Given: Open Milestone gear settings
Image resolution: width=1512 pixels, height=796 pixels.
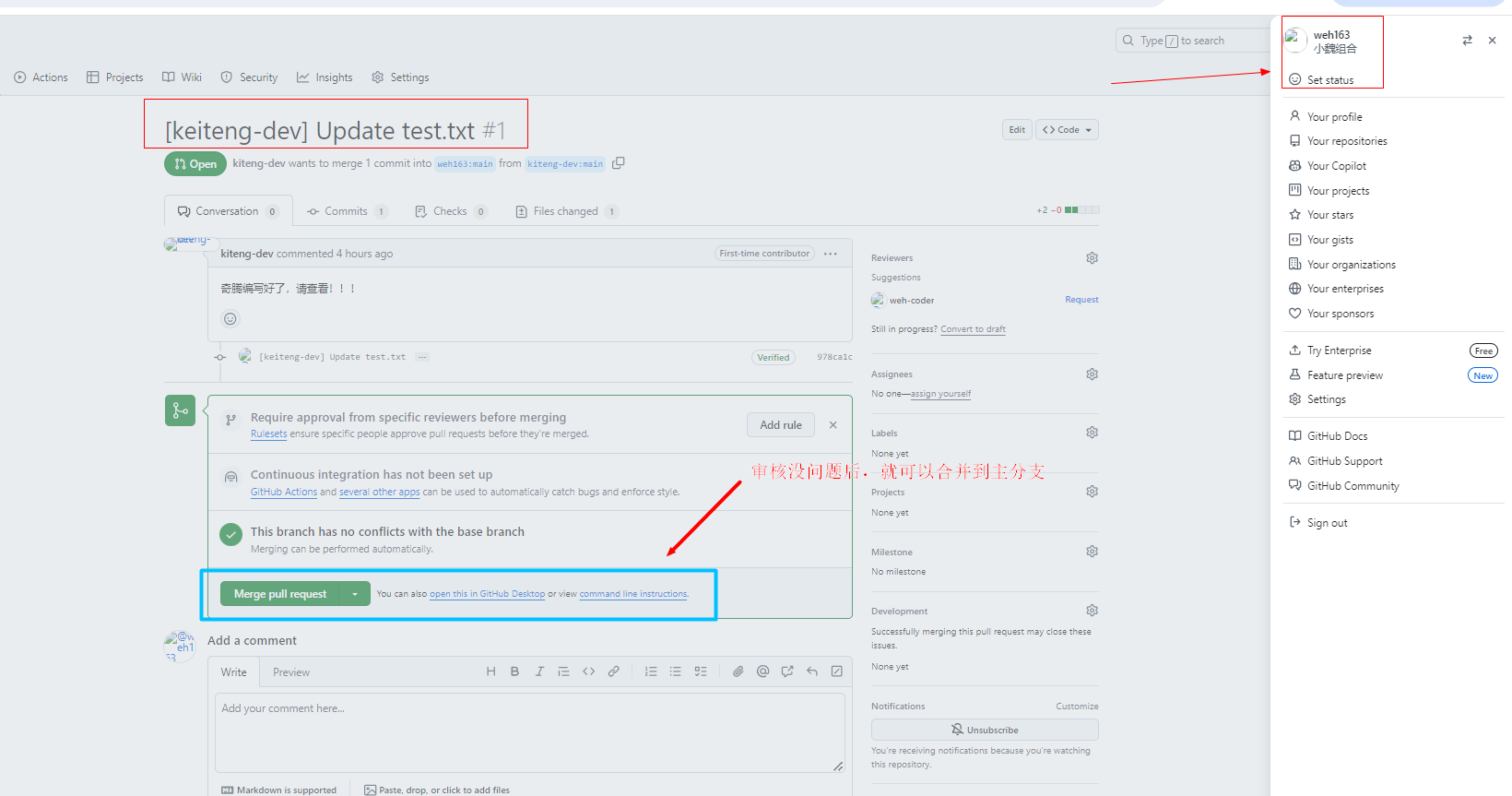Looking at the screenshot, I should coord(1092,552).
